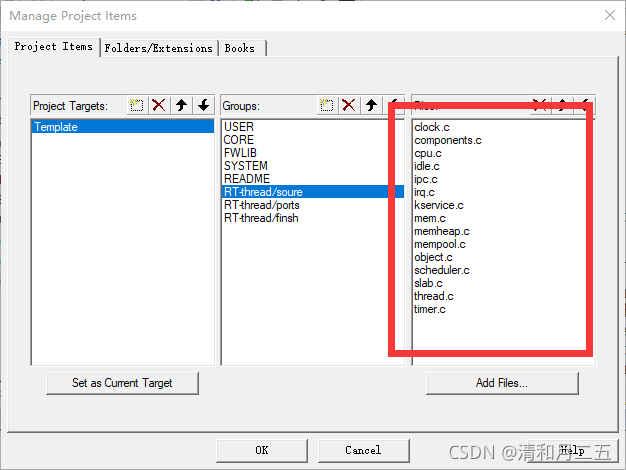Close the Manage Project Items dialog
This screenshot has width=626, height=470.
[610, 15]
